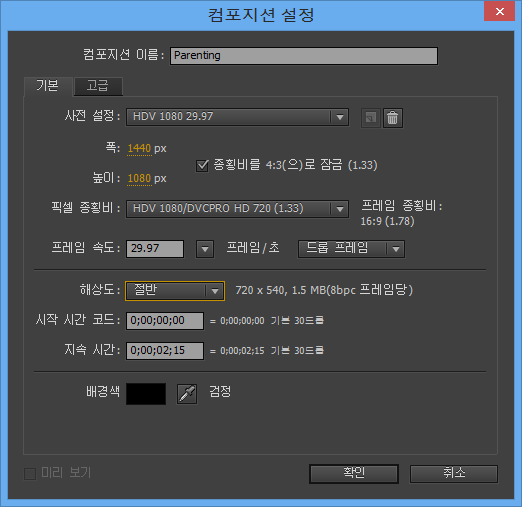Click the 취소 button

point(454,473)
